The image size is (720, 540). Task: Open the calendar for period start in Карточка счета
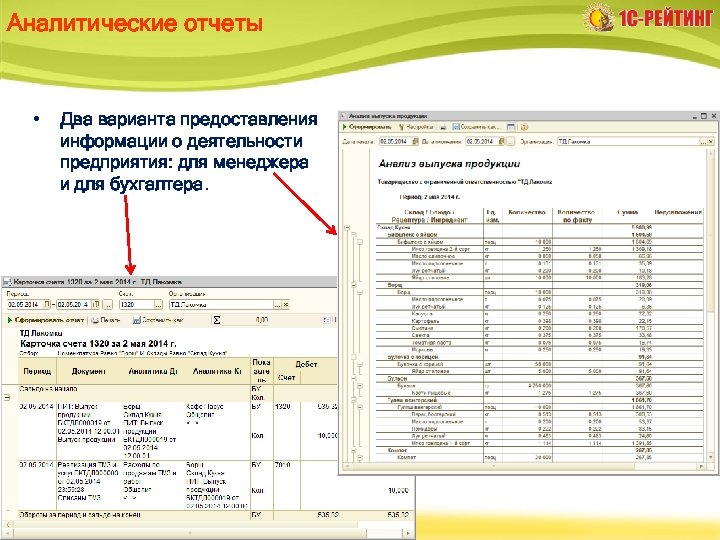(x=47, y=304)
